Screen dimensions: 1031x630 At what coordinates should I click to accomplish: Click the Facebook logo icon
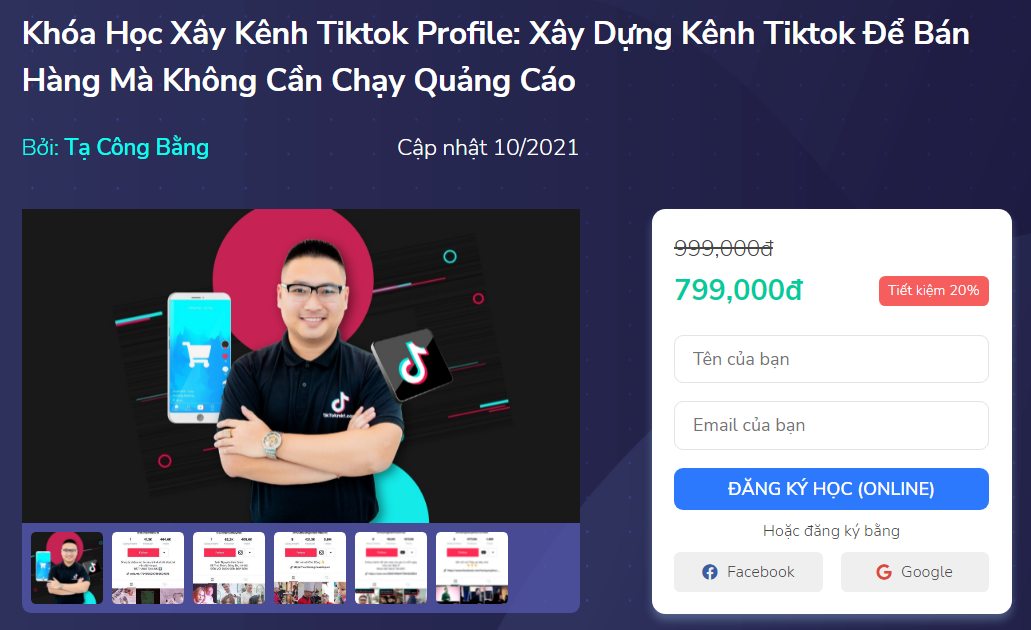(x=709, y=572)
